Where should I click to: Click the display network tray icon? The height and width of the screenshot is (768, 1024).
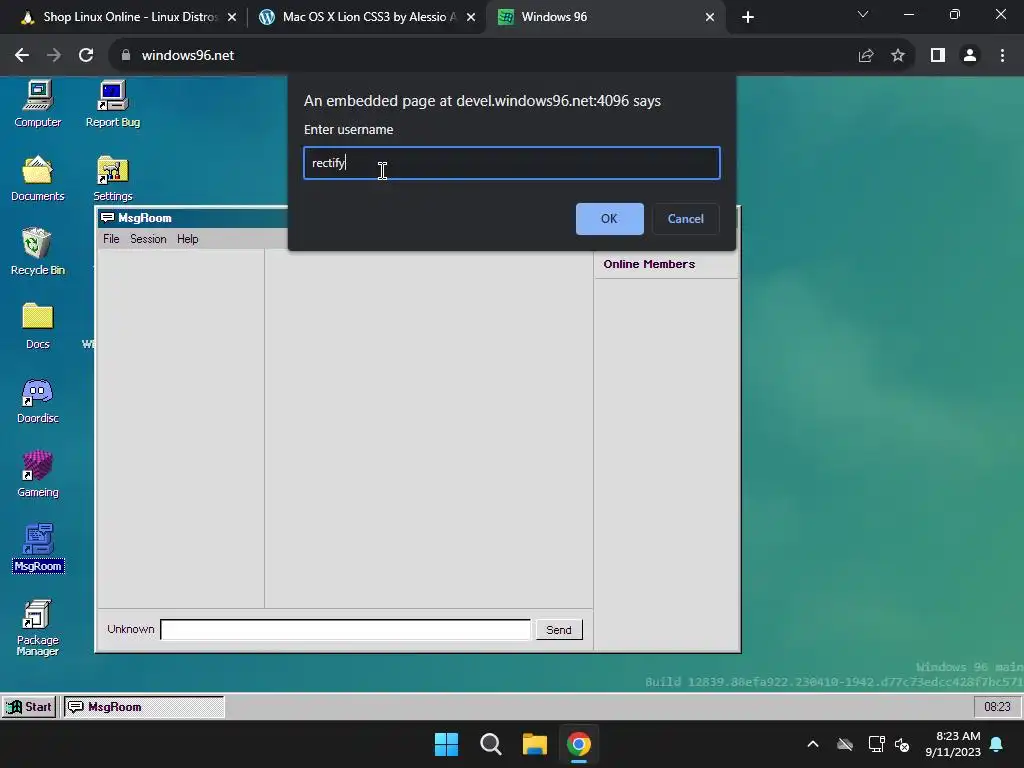coord(875,744)
